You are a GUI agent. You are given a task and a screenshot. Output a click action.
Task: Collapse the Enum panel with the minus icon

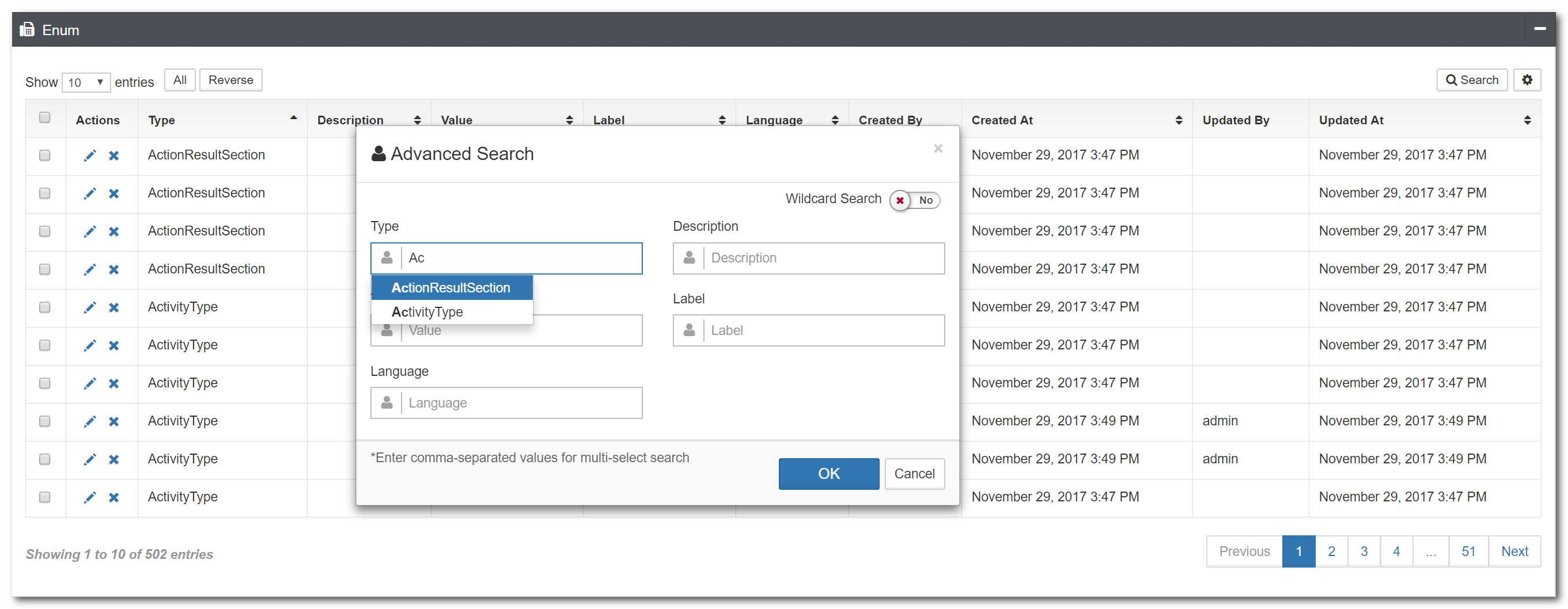pyautogui.click(x=1540, y=29)
